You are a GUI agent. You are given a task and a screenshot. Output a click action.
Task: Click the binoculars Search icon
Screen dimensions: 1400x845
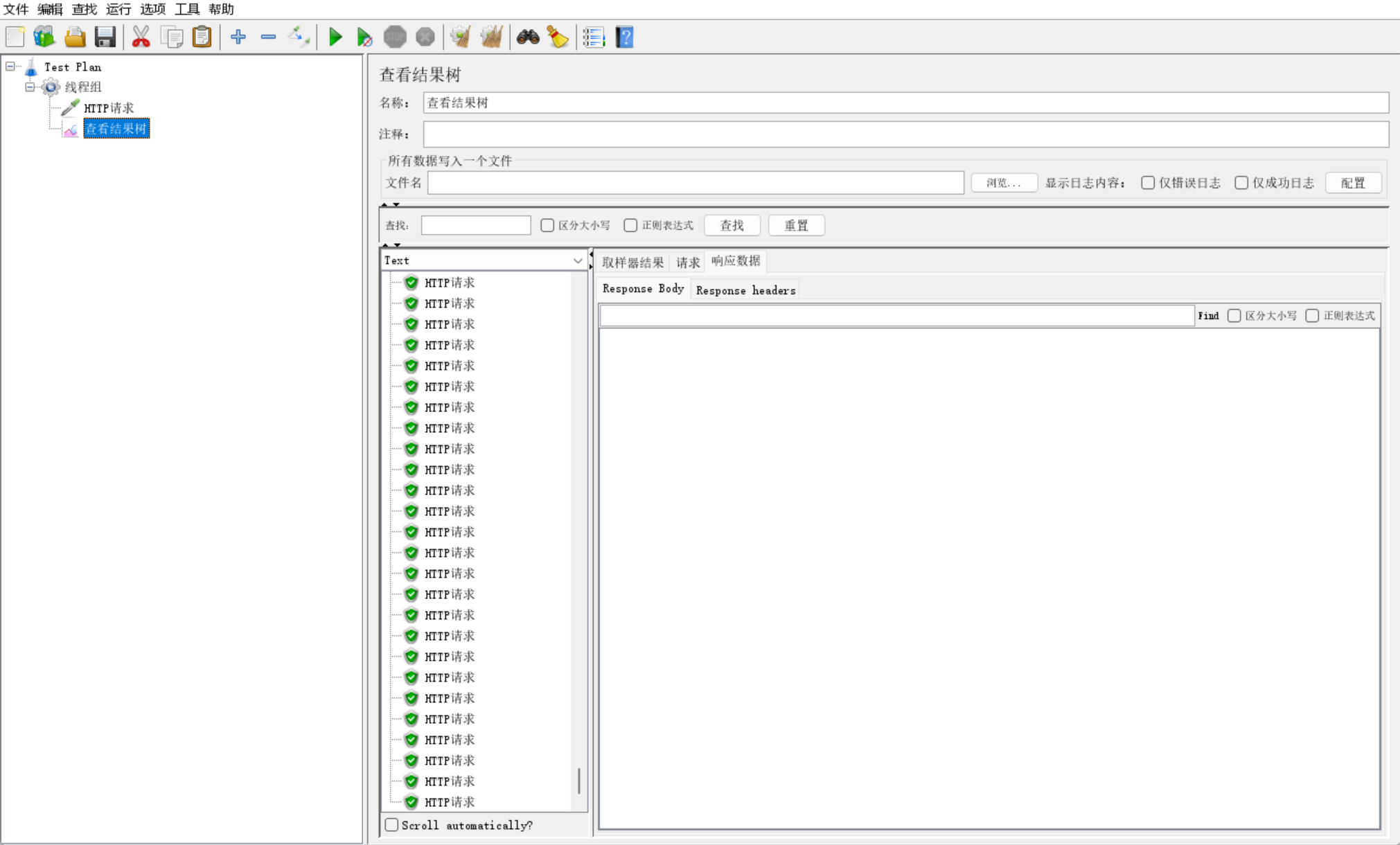528,37
